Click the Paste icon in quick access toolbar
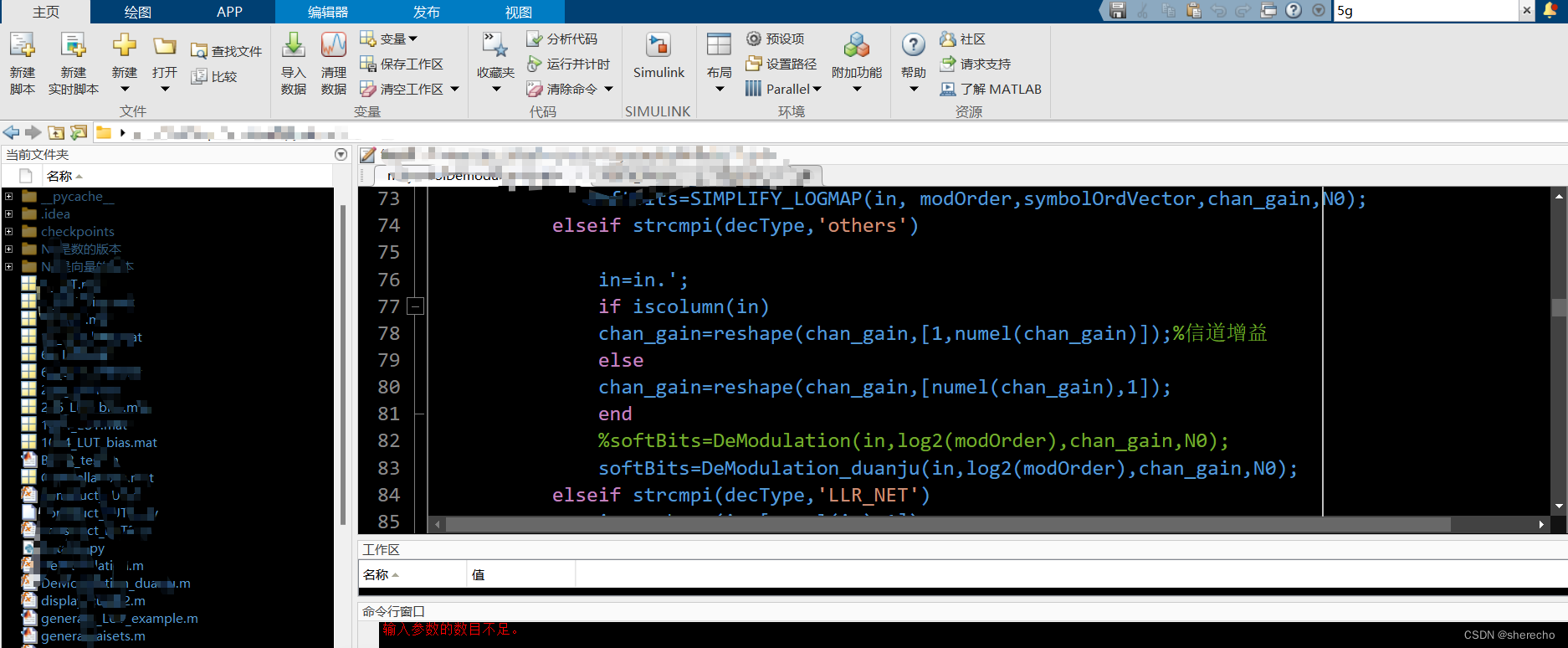The image size is (1568, 648). 1194,10
